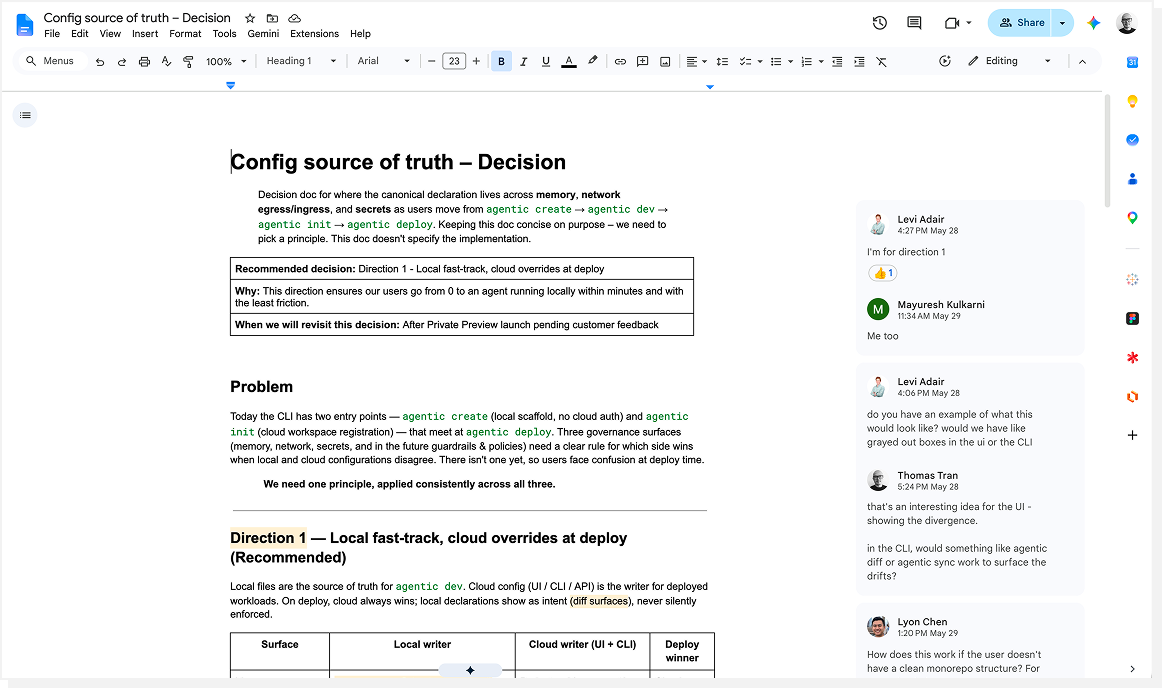Open Google Maps in side panel
The width and height of the screenshot is (1162, 688).
[1132, 217]
